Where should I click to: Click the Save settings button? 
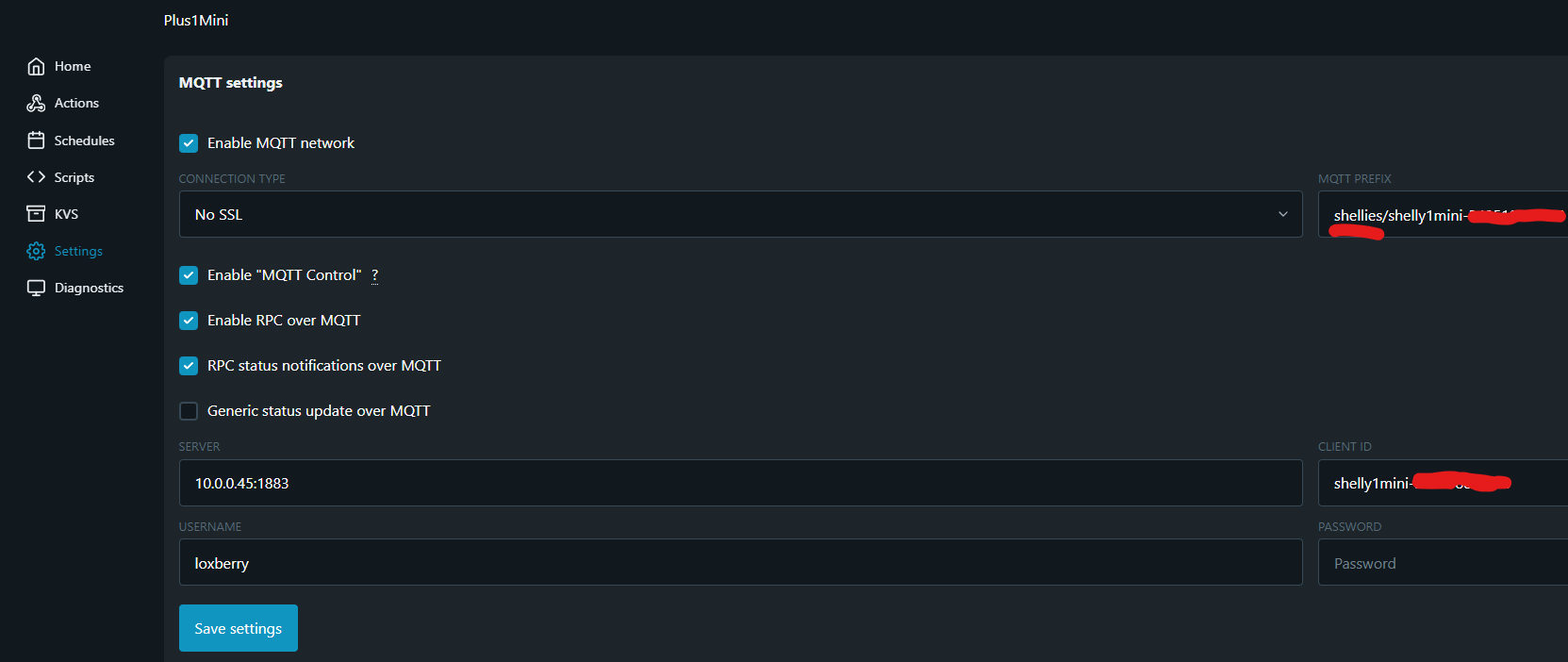click(238, 628)
